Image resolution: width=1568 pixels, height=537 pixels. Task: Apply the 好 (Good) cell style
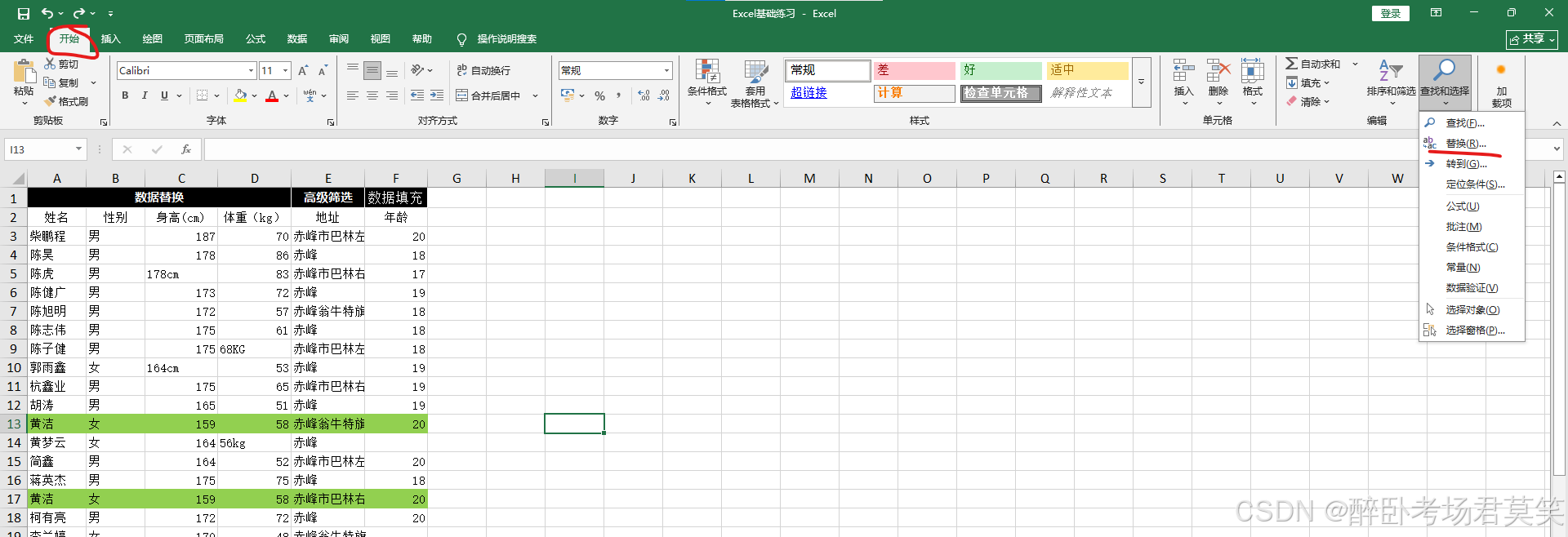(1000, 70)
